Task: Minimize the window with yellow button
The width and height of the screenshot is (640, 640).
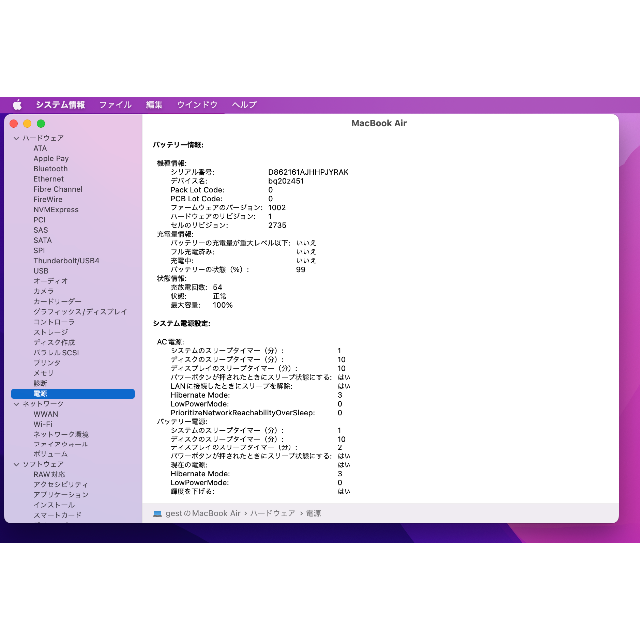Action: coord(27,124)
